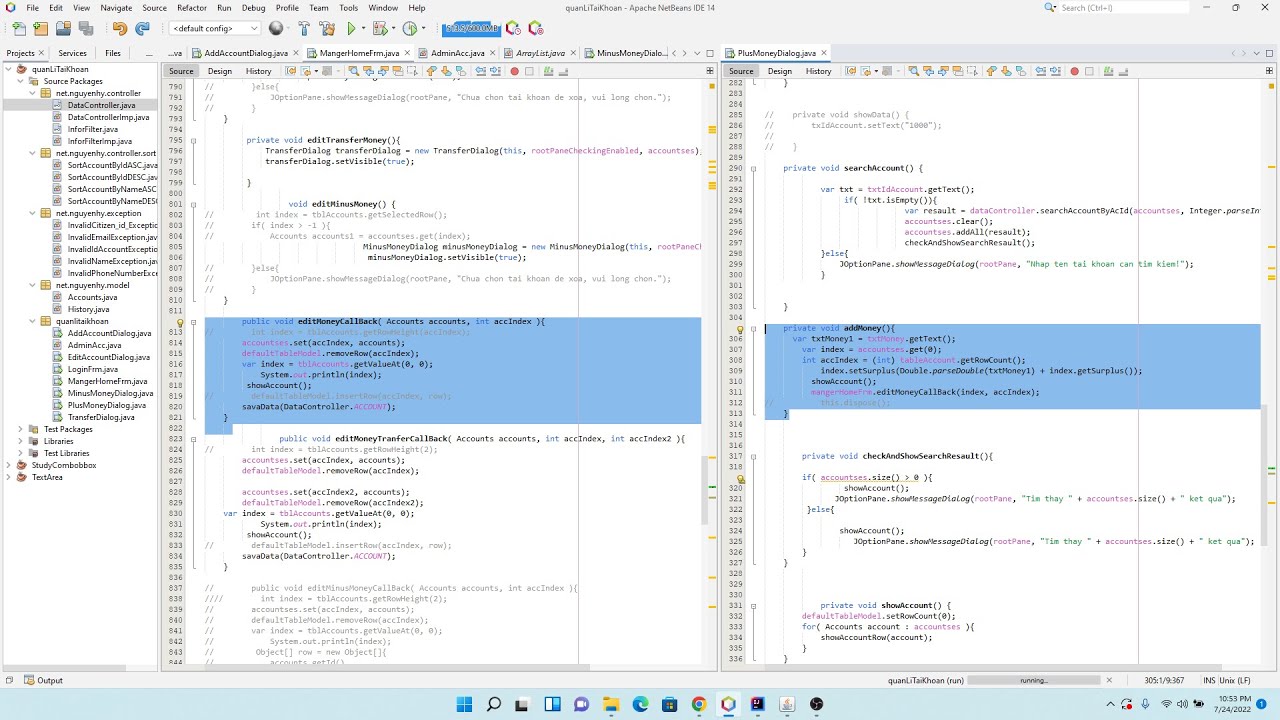
Task: Click the Profile Project icon
Action: tap(409, 29)
